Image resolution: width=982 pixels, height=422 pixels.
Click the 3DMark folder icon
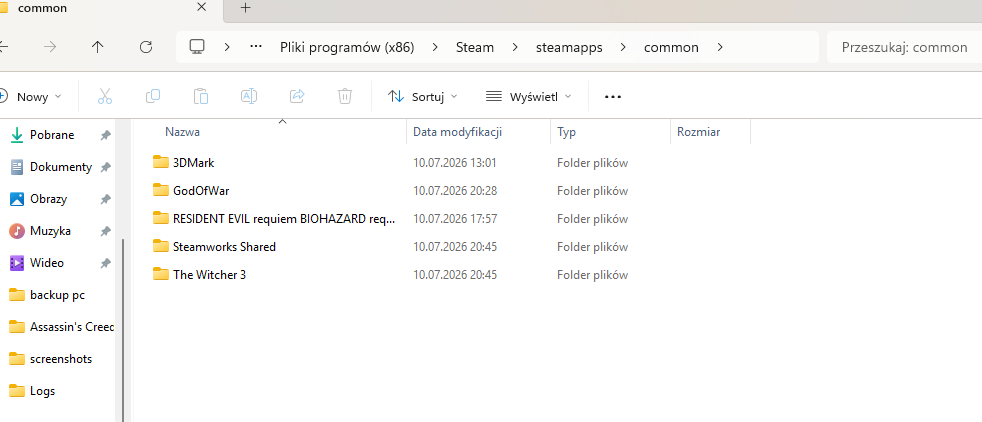coord(161,162)
